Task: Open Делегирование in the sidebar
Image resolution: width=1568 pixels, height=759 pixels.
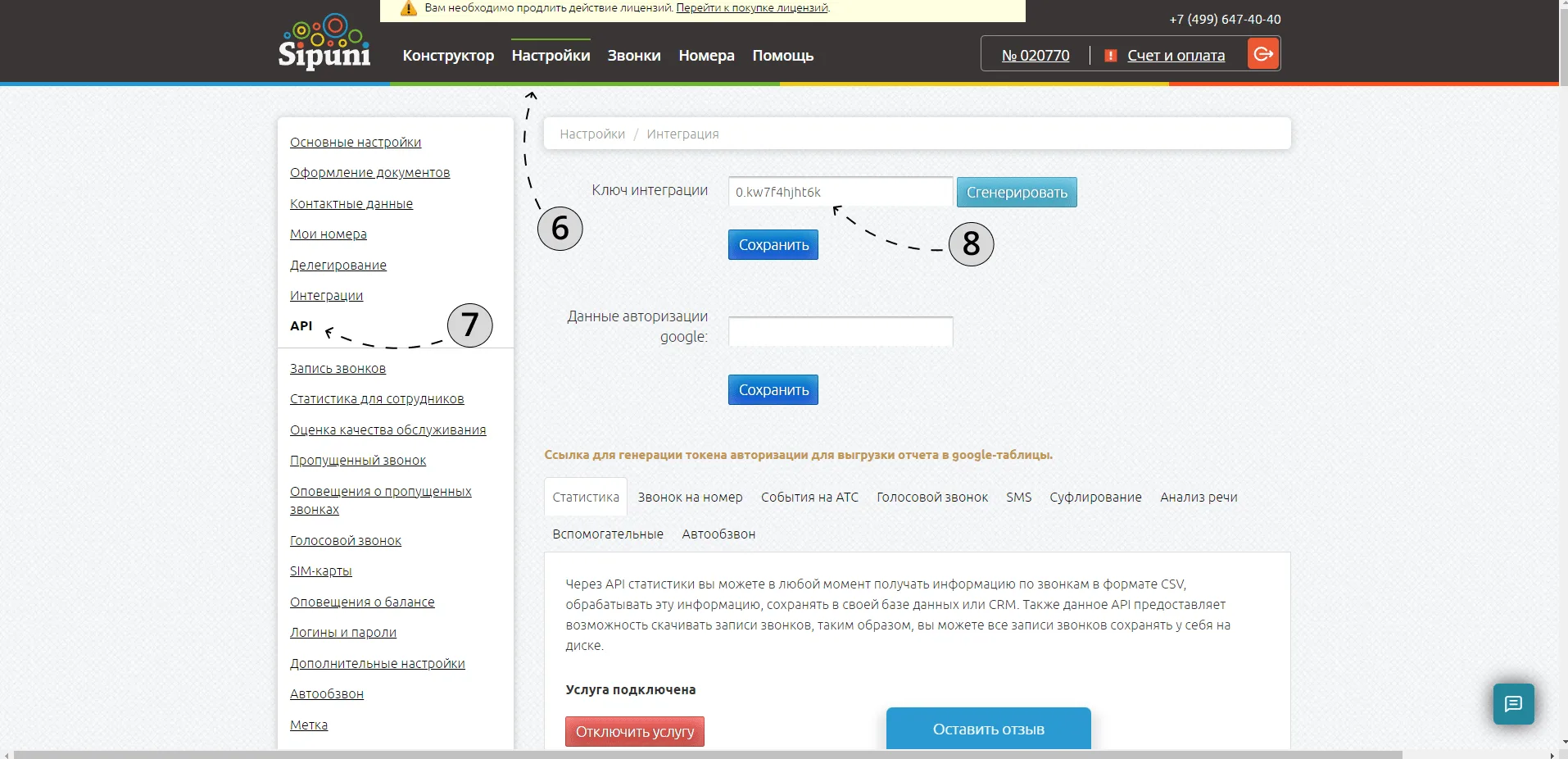Action: 338,266
